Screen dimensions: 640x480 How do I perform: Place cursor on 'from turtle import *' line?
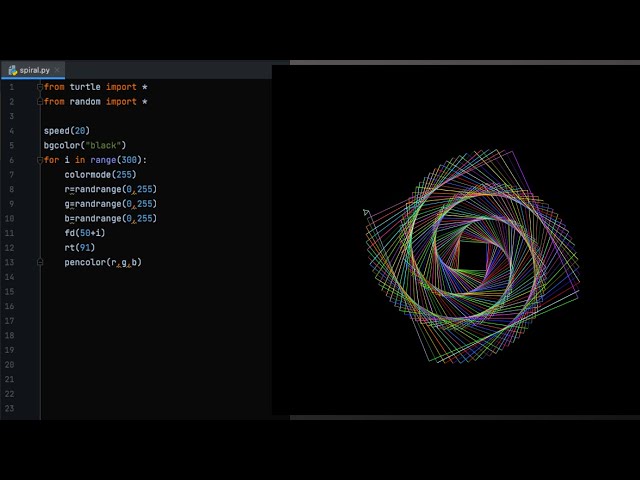96,87
